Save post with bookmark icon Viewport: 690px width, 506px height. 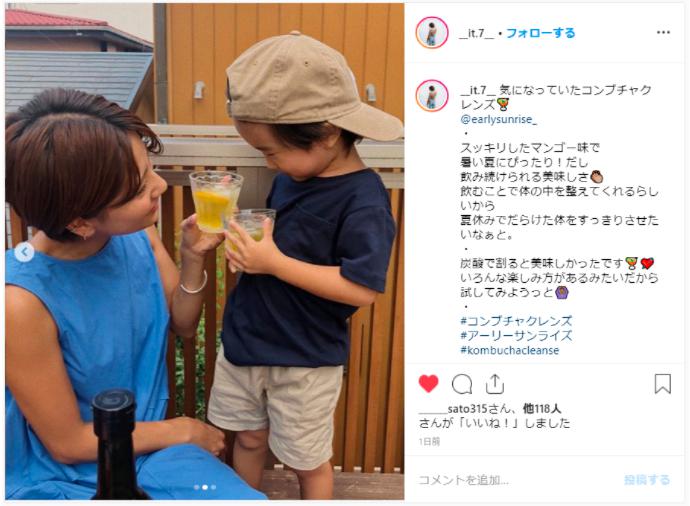coord(663,384)
